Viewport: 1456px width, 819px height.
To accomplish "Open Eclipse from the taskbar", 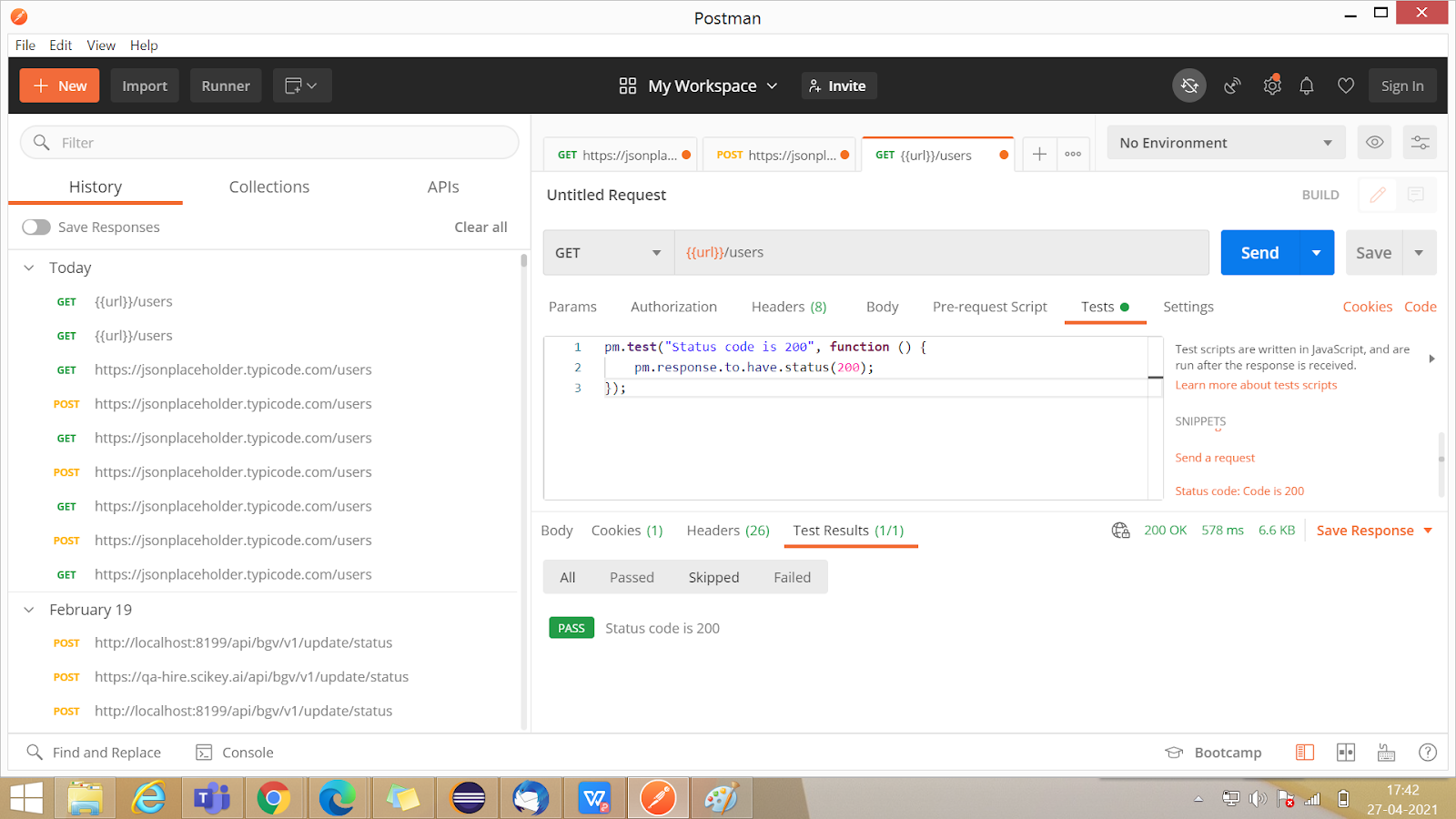I will pyautogui.click(x=468, y=798).
